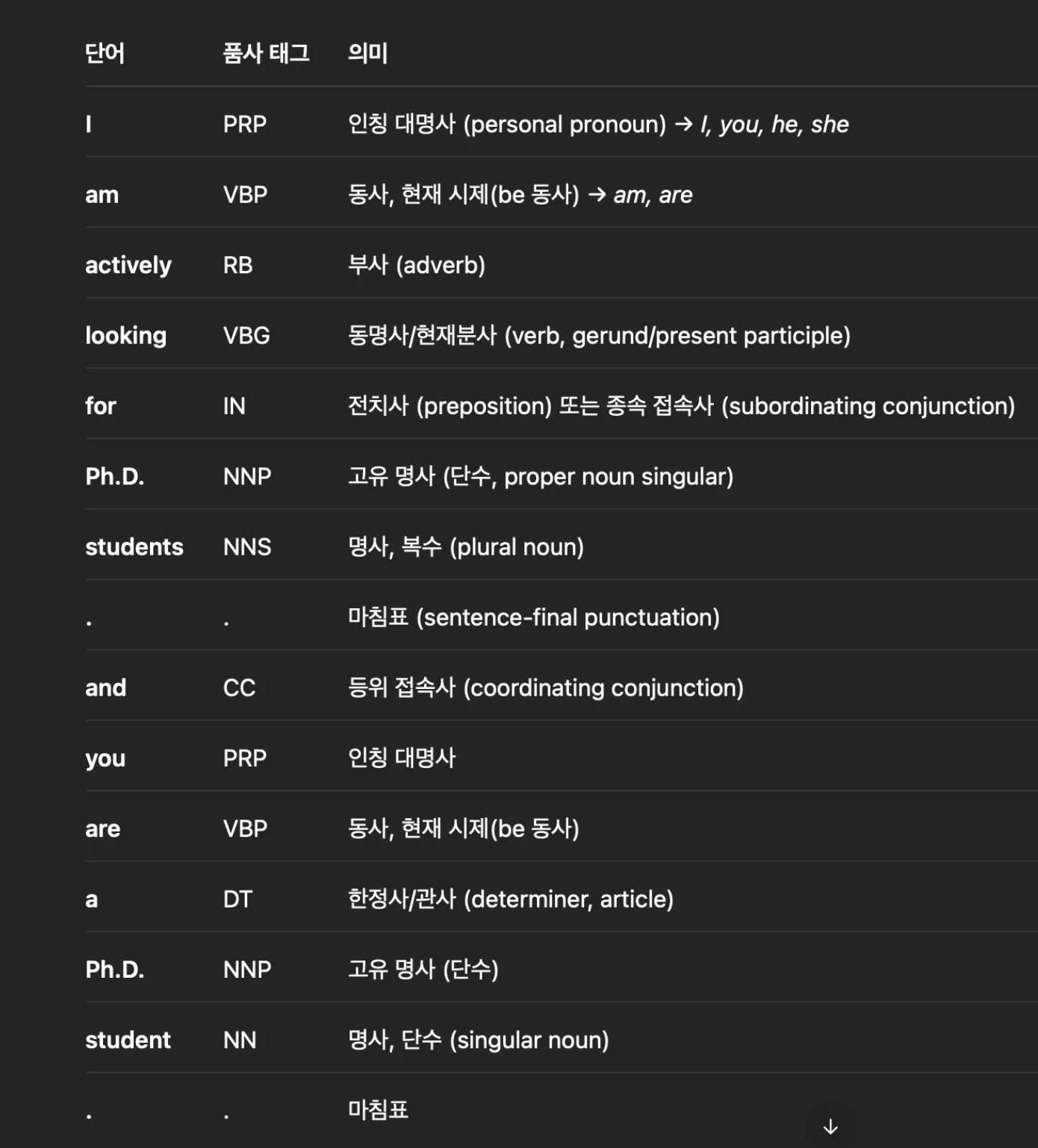The width and height of the screenshot is (1038, 1148).
Task: Click the 단어 column header
Action: click(105, 53)
